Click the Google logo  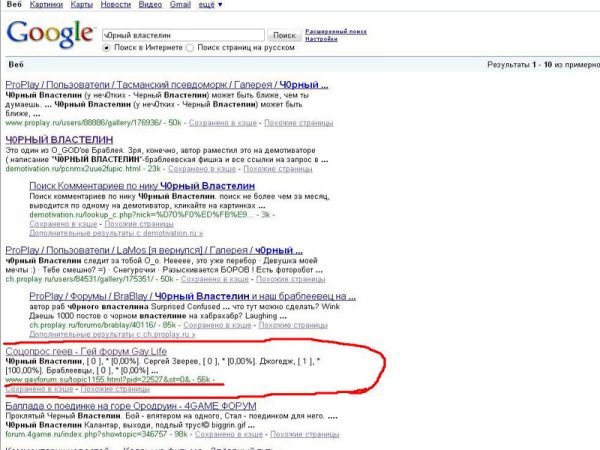pyautogui.click(x=50, y=34)
